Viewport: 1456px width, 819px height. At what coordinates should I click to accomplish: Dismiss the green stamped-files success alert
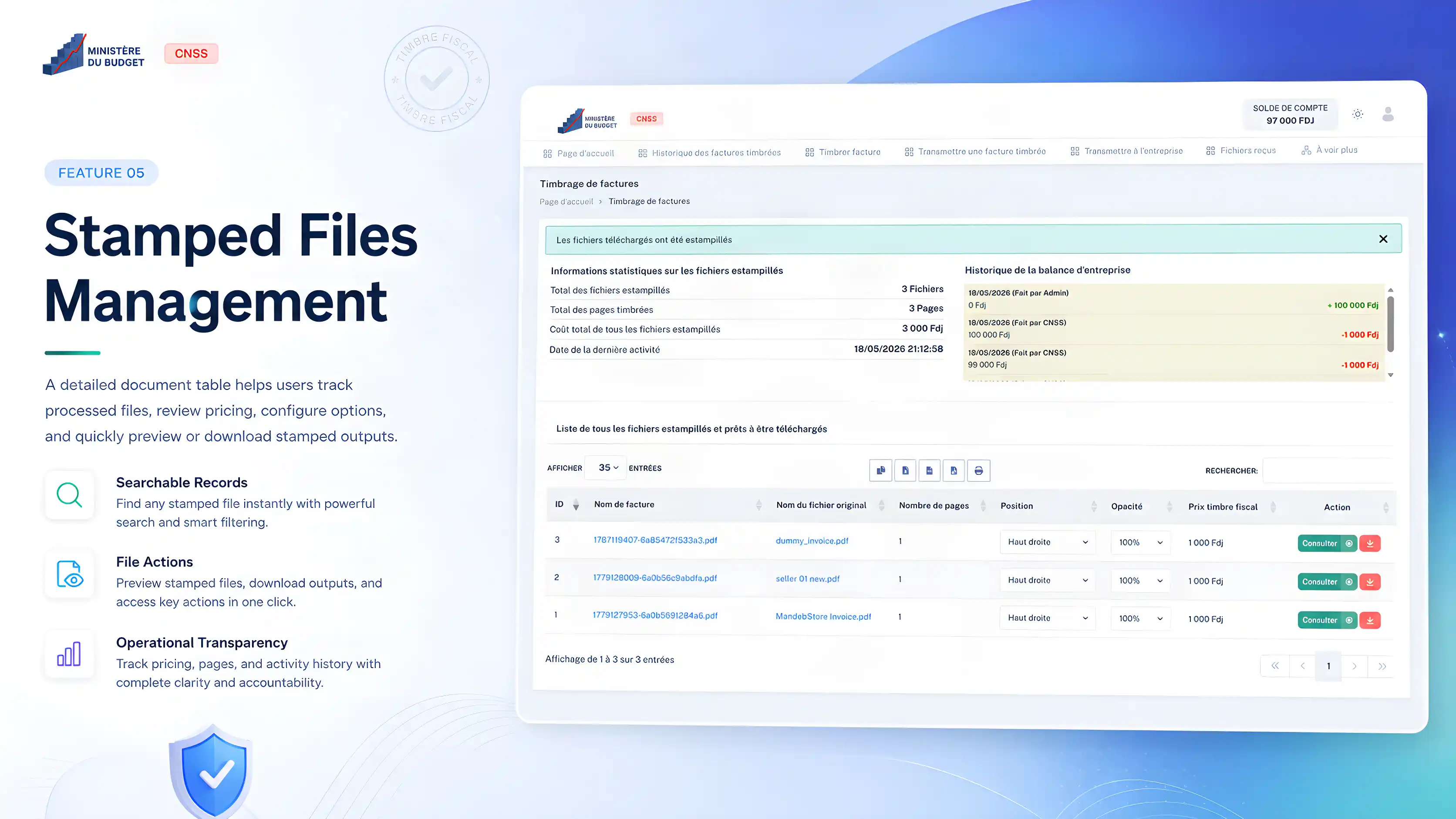point(1383,239)
